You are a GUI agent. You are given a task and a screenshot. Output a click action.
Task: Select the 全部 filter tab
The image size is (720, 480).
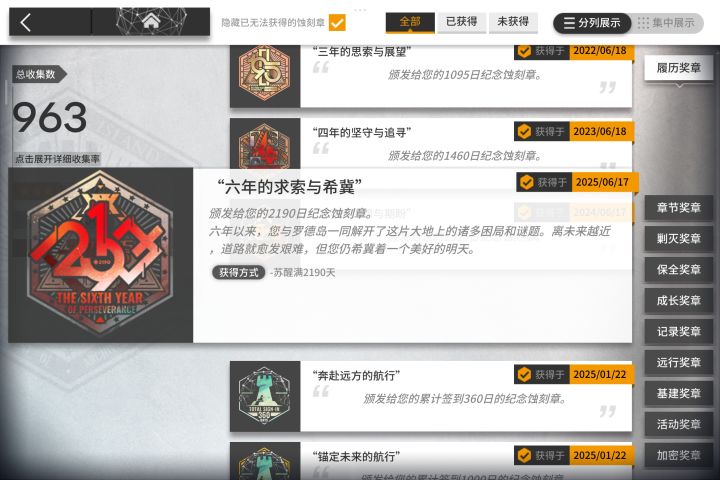coord(410,22)
